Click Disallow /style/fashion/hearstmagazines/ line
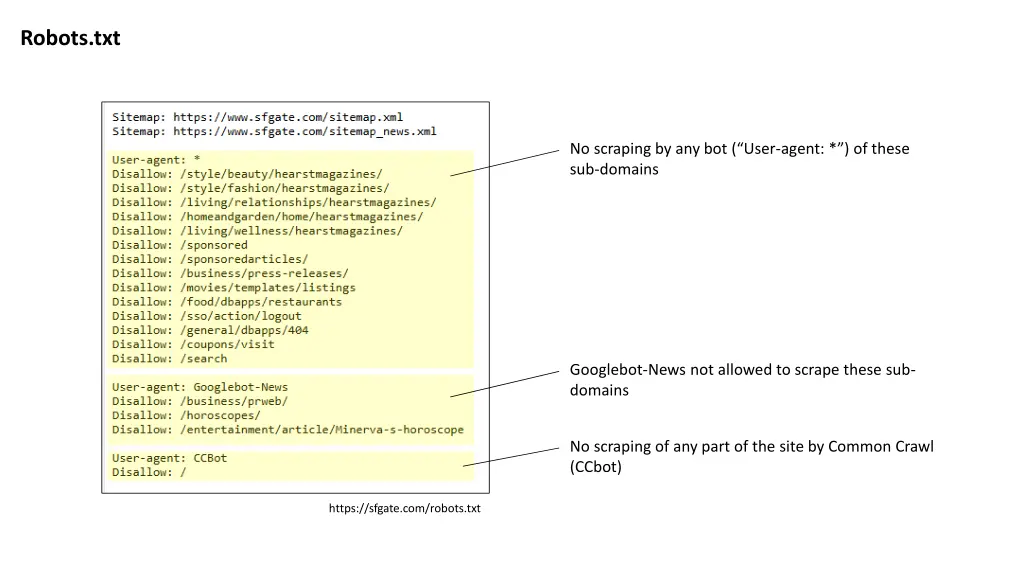 point(250,188)
